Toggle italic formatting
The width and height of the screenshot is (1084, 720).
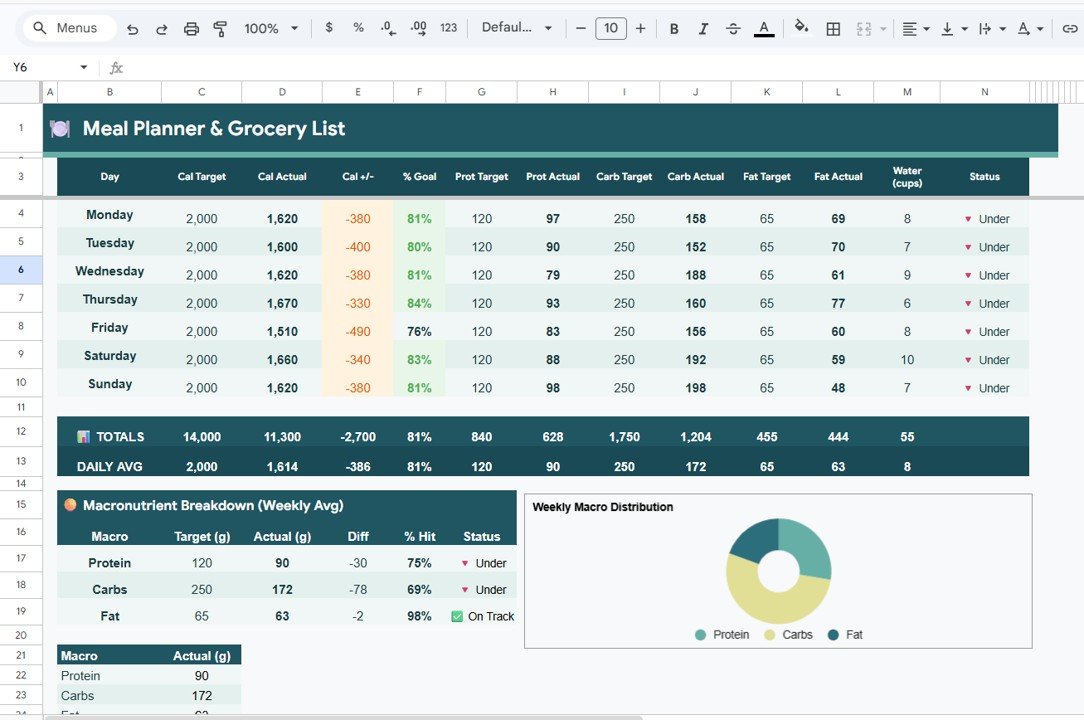(x=703, y=28)
